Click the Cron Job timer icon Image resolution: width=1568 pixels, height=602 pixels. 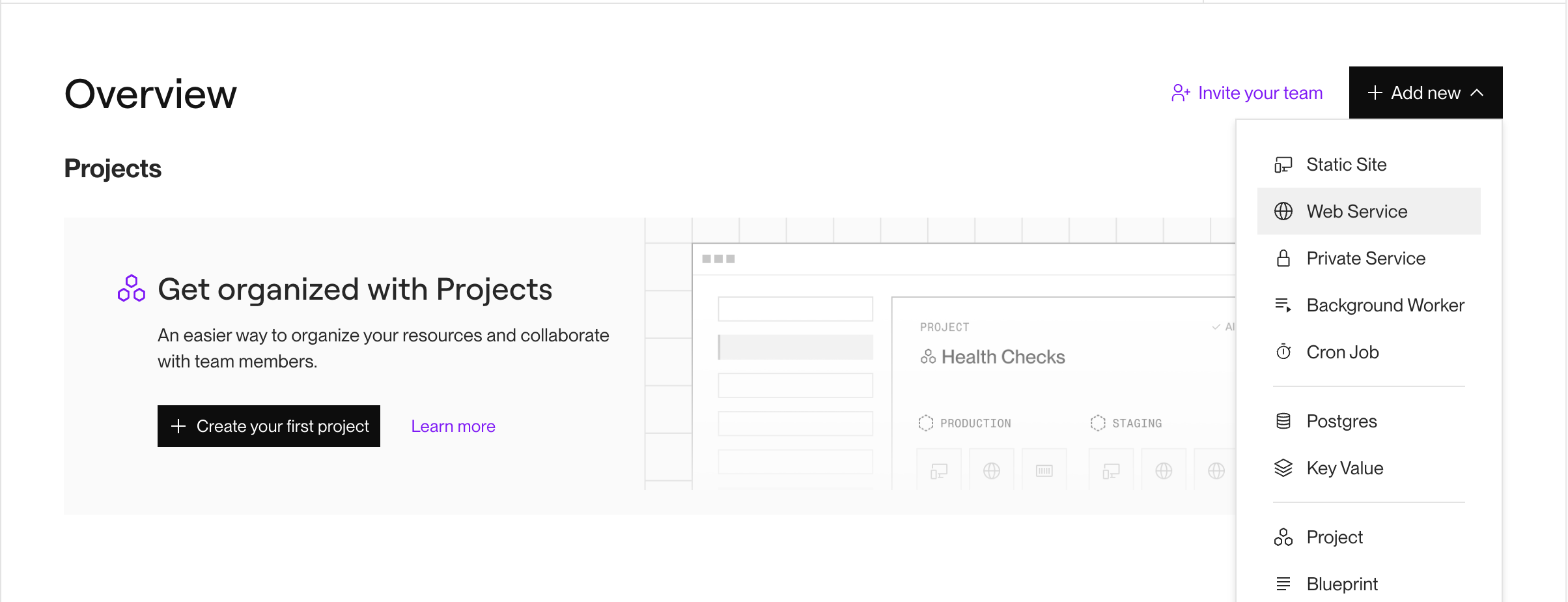point(1283,352)
